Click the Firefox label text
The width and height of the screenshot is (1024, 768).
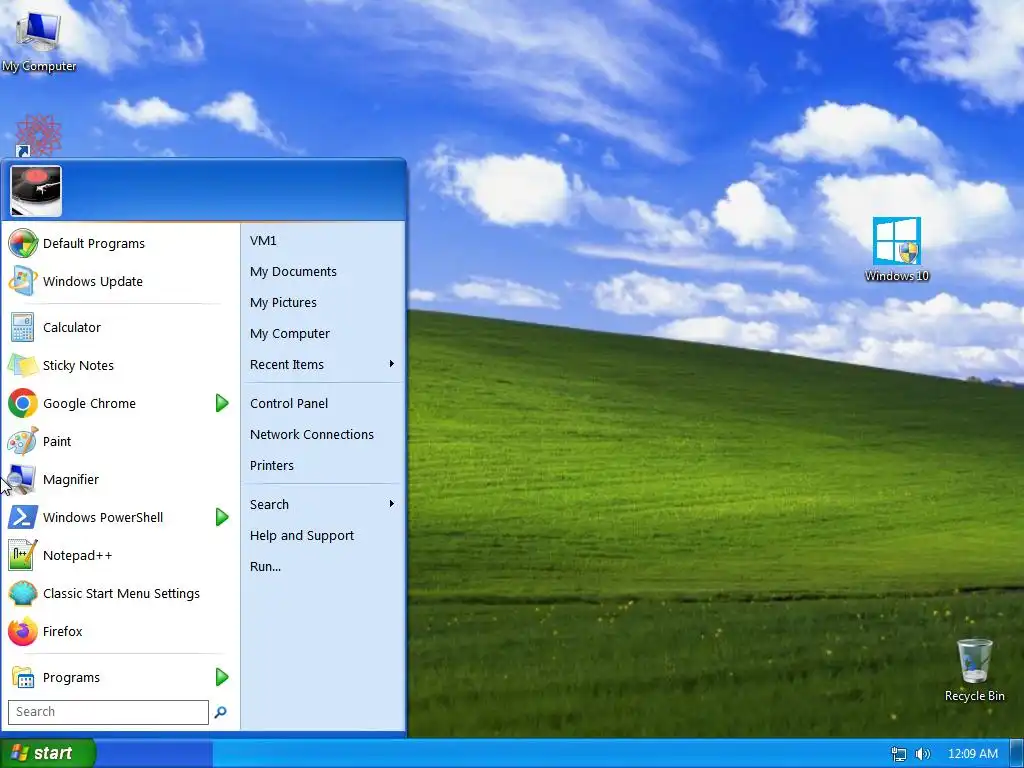click(x=63, y=632)
